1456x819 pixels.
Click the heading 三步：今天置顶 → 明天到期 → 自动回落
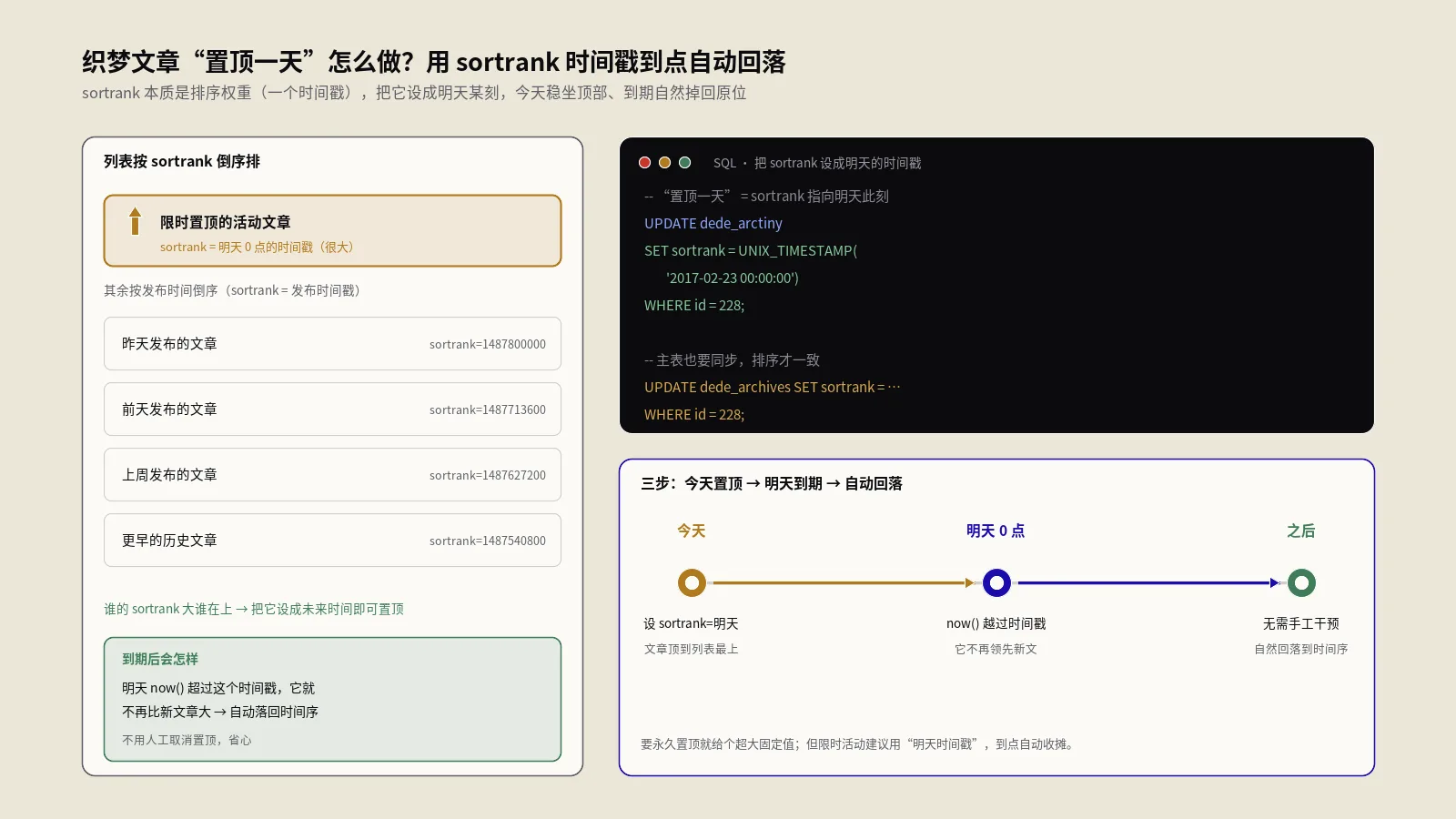pyautogui.click(x=772, y=483)
